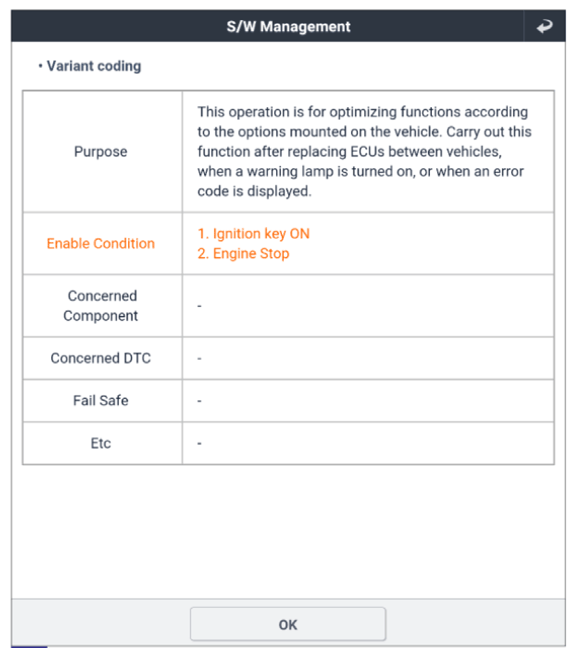Screen dimensions: 576x657
Task: Select the Concerned DTC label
Action: (101, 358)
